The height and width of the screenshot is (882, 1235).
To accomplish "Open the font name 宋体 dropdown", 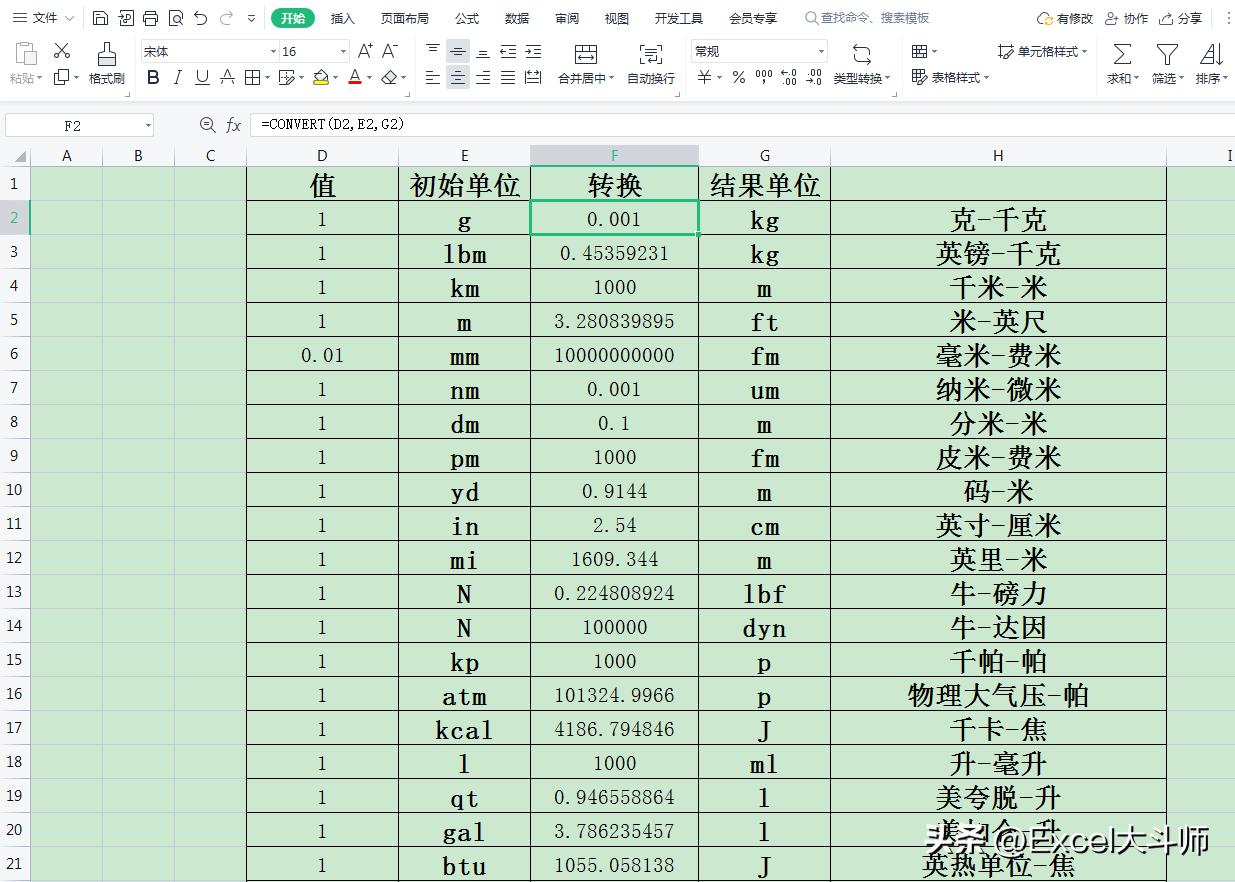I will pos(274,50).
